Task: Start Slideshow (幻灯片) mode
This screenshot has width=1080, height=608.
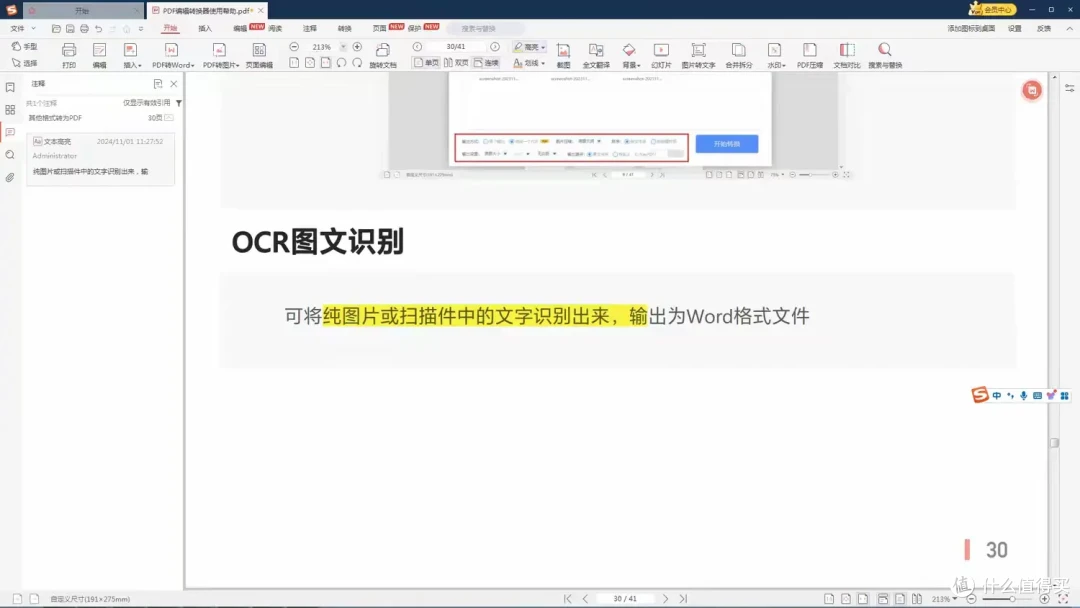Action: (661, 55)
